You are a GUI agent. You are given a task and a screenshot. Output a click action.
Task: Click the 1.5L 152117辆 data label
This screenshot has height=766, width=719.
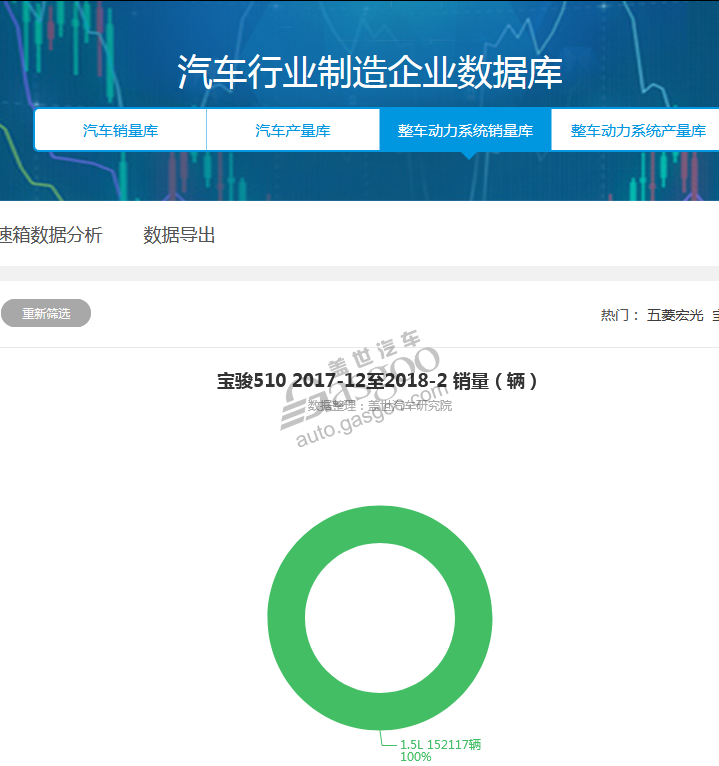tap(440, 745)
